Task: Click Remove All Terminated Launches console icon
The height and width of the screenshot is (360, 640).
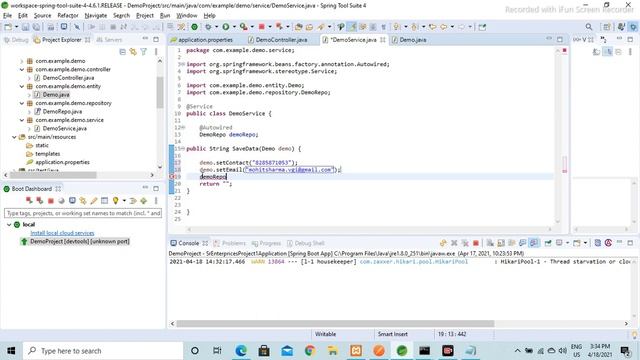Action: 465,243
